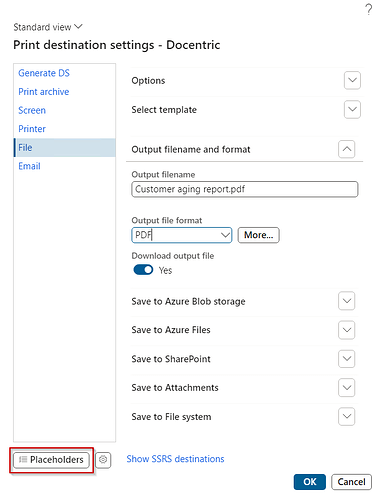Image resolution: width=374 pixels, height=500 pixels.
Task: Toggle Download output file switch
Action: pyautogui.click(x=143, y=270)
